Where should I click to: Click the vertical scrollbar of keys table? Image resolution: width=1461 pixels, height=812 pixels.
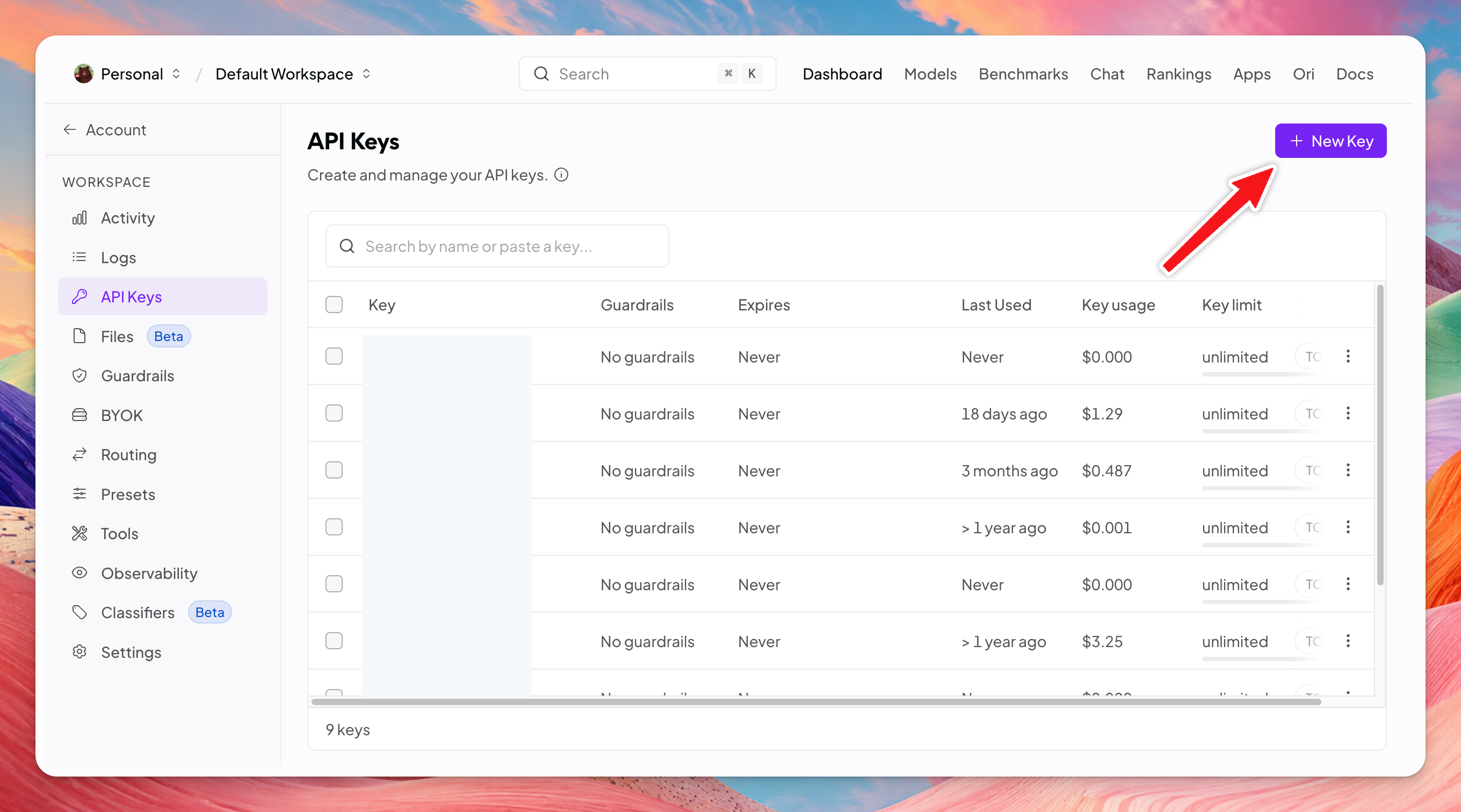pos(1380,435)
